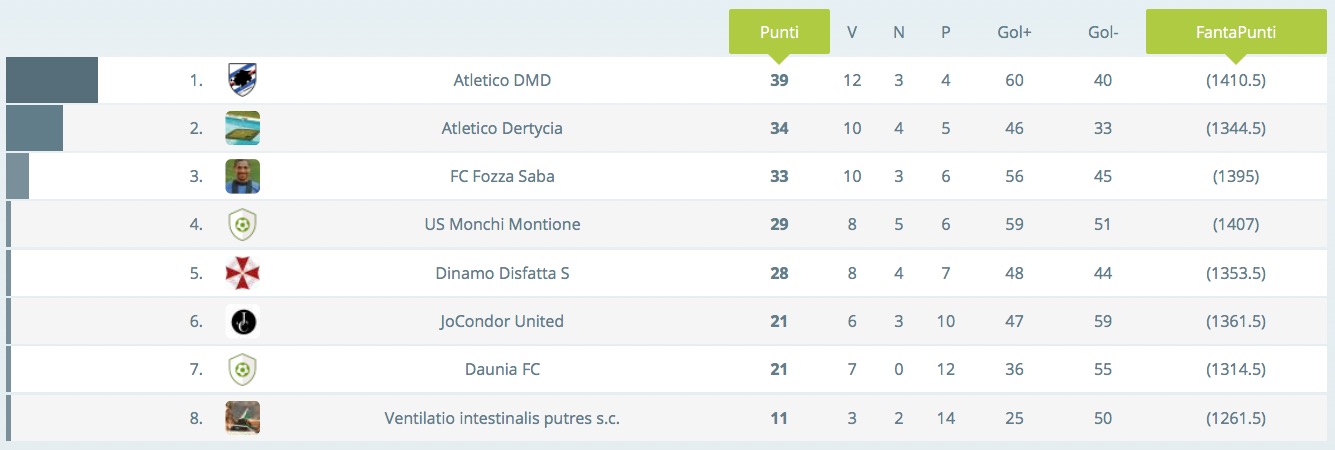The image size is (1335, 450).
Task: Click the first-place dark progress bar
Action: coord(52,80)
